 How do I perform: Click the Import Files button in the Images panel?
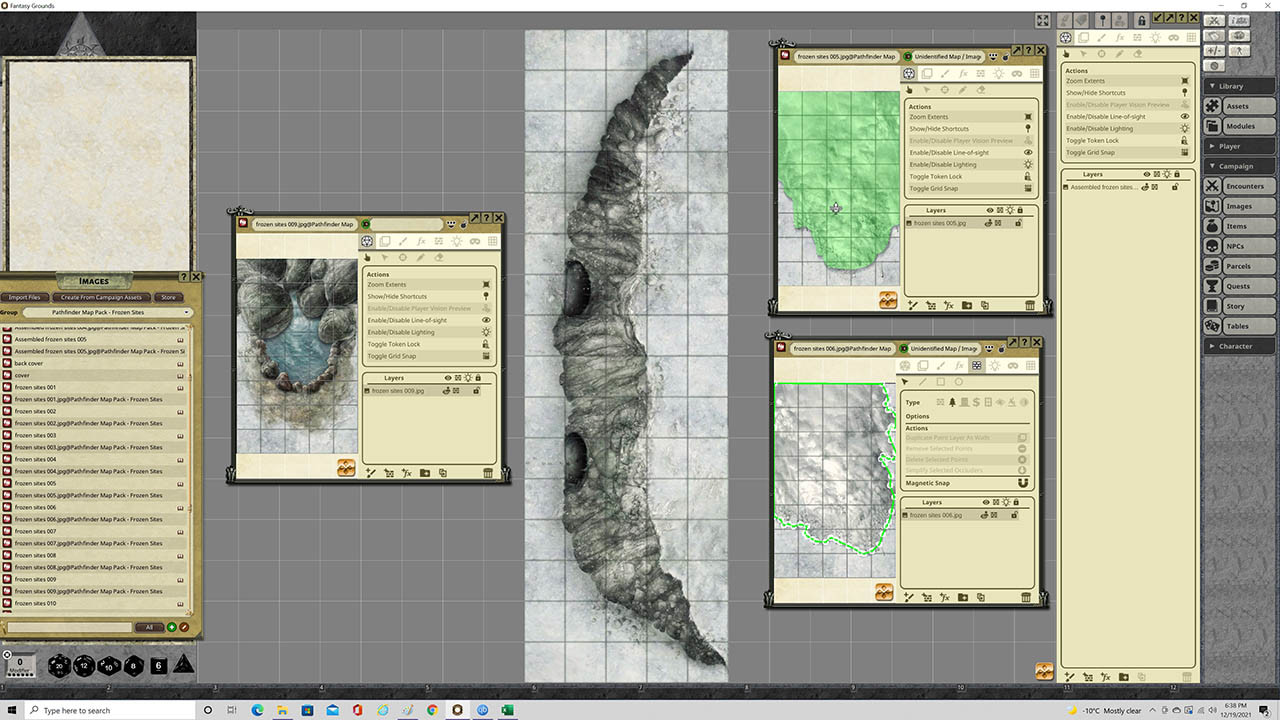[25, 297]
